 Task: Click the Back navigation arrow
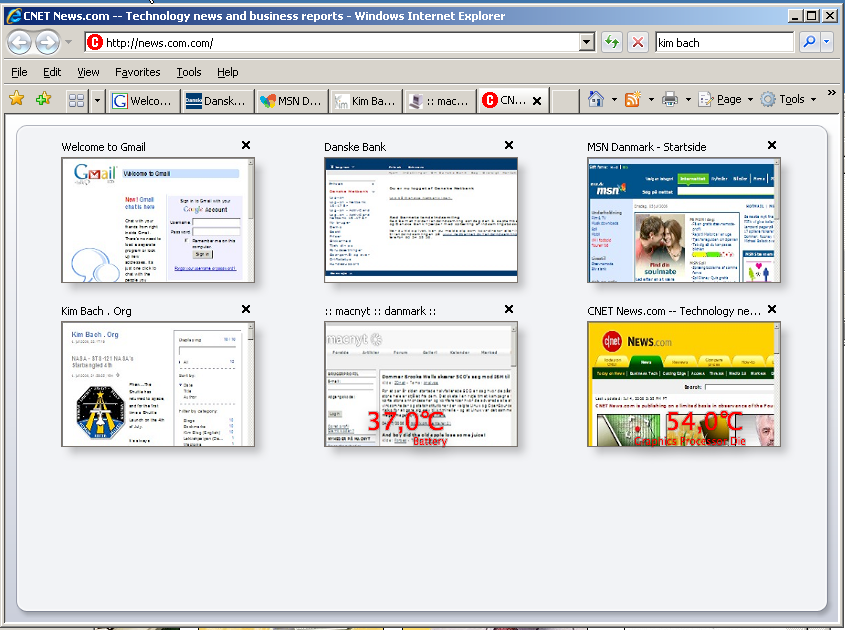[x=19, y=42]
